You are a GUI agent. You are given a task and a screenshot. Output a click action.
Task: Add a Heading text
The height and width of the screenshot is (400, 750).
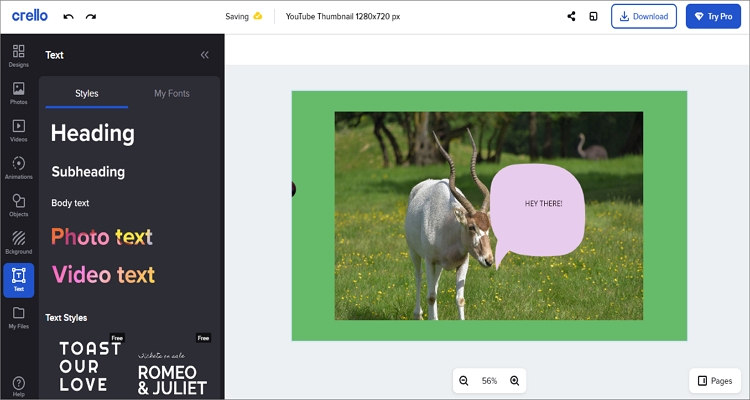coord(93,133)
